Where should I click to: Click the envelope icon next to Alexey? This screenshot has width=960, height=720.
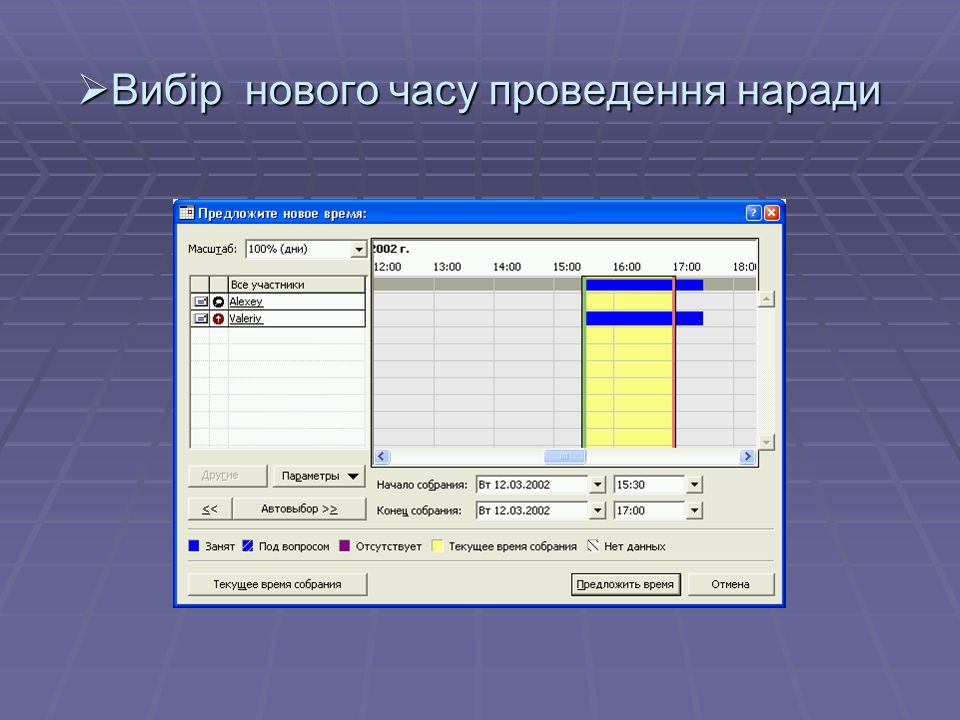coord(200,301)
